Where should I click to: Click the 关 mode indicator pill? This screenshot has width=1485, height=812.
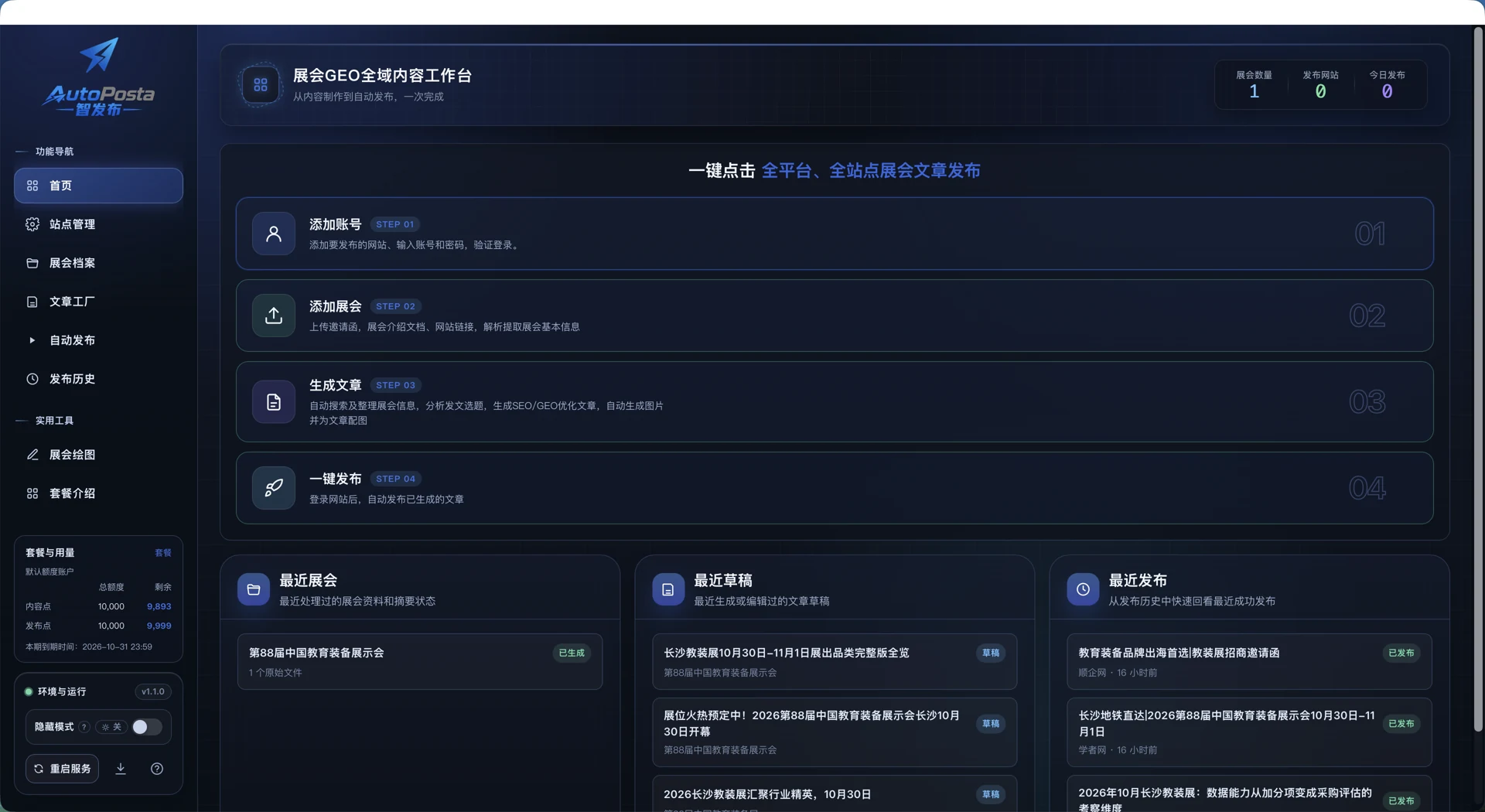pyautogui.click(x=111, y=727)
